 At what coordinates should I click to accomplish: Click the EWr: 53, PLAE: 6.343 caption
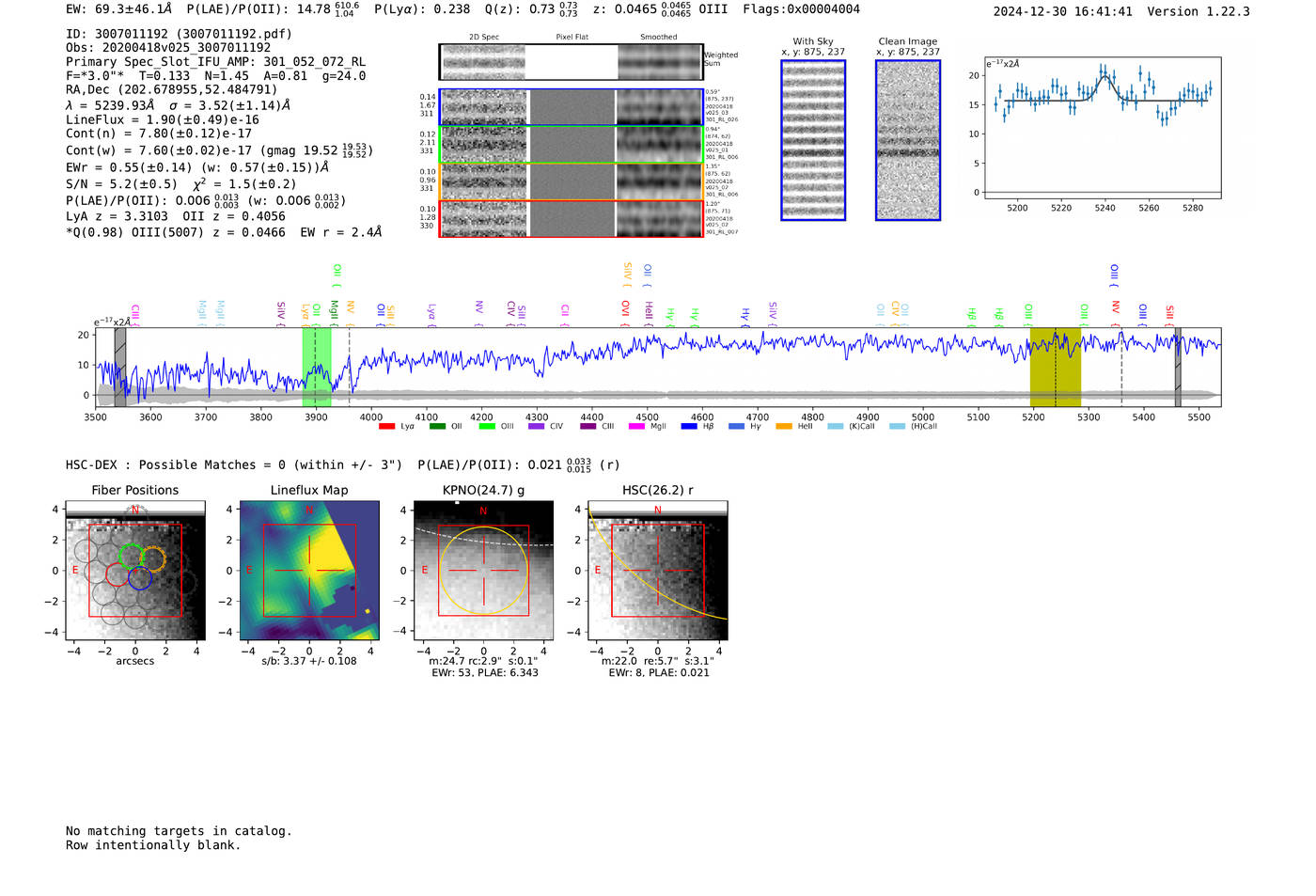(x=485, y=673)
